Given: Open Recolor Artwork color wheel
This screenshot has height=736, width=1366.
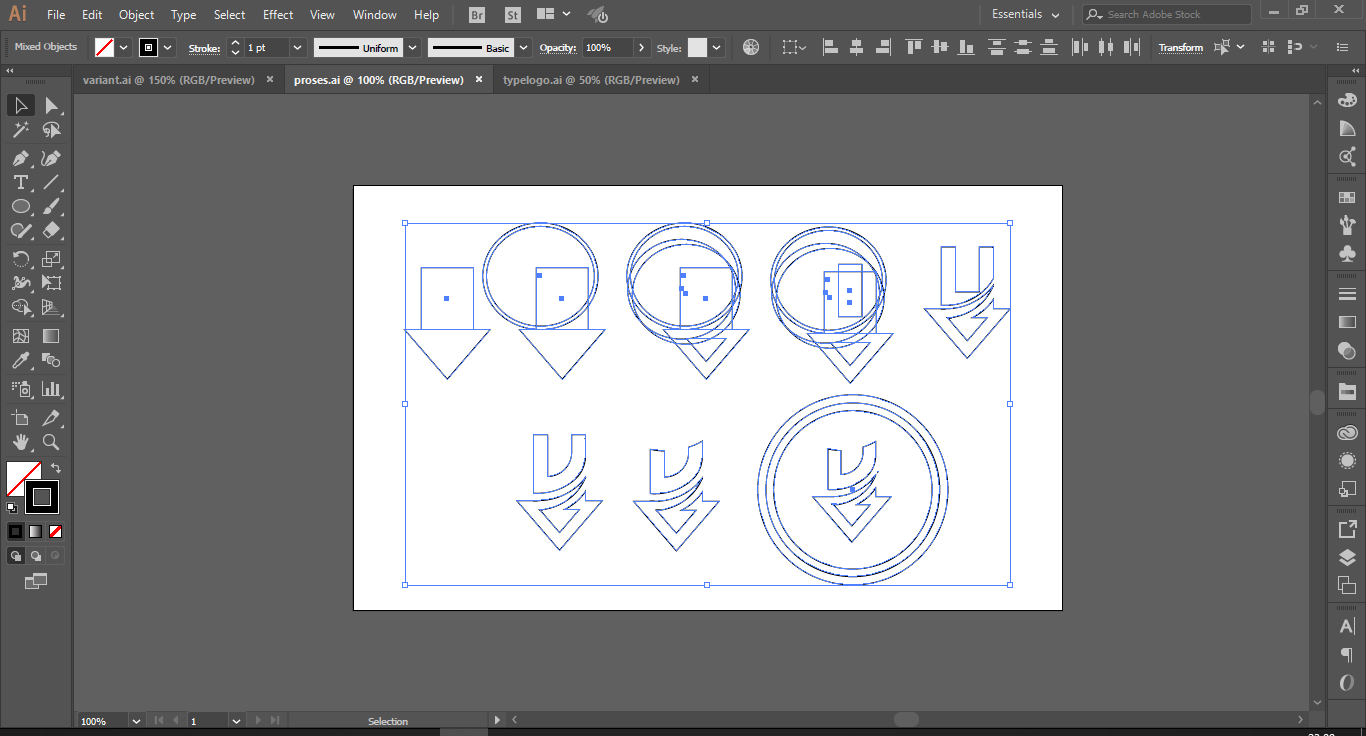Looking at the screenshot, I should 751,47.
